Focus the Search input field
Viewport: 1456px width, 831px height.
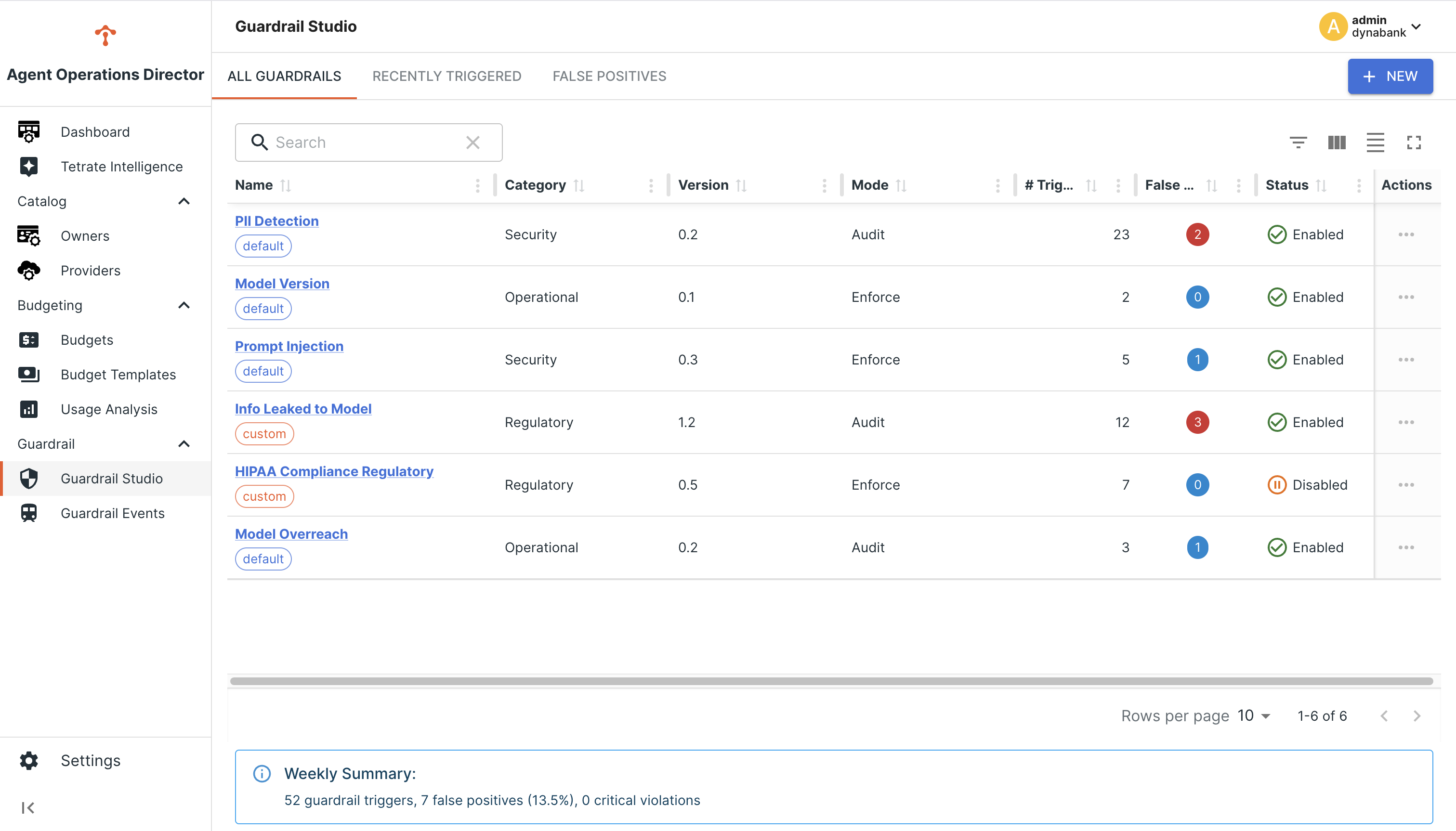pyautogui.click(x=368, y=142)
